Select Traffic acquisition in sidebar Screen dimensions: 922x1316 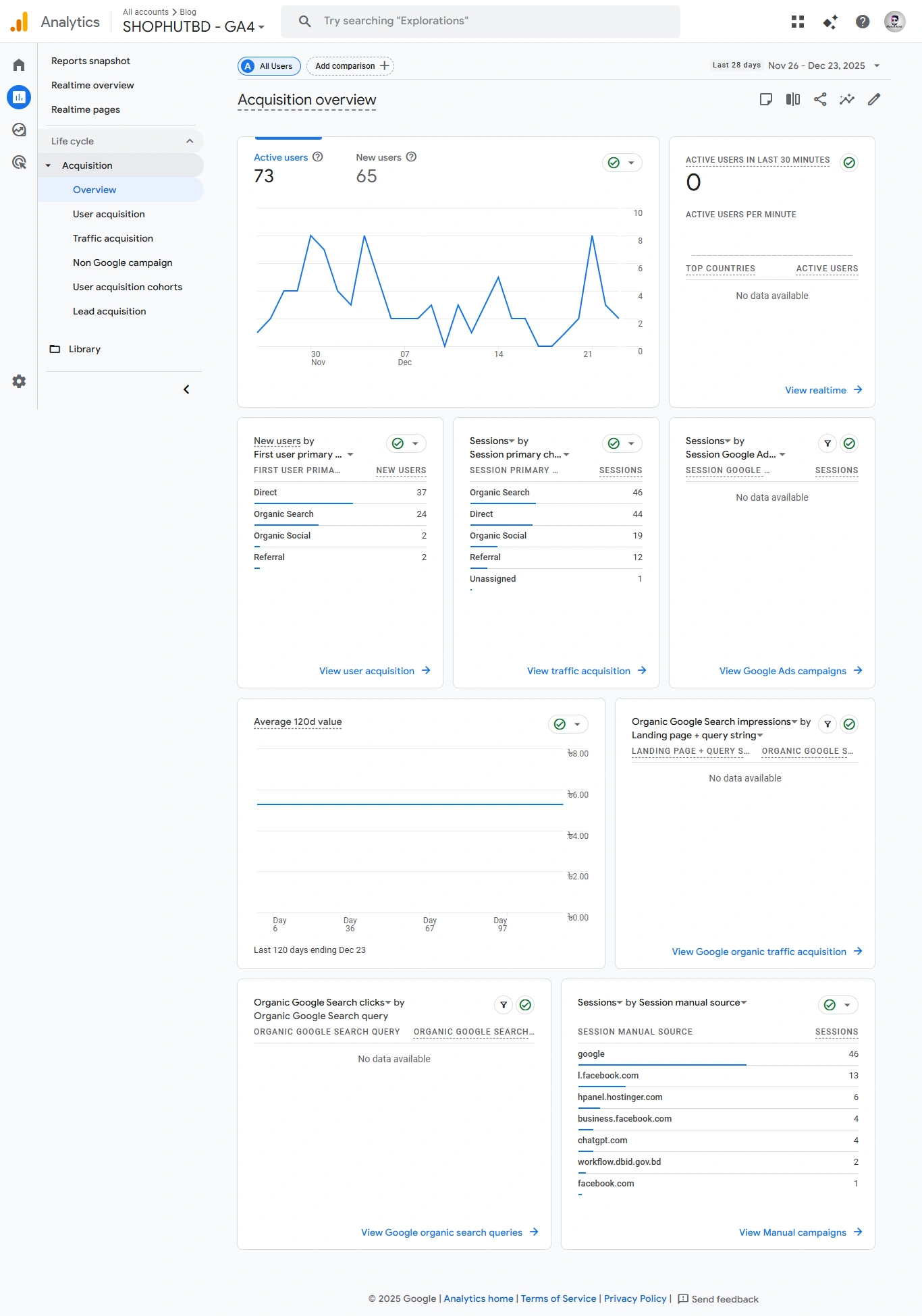point(113,238)
